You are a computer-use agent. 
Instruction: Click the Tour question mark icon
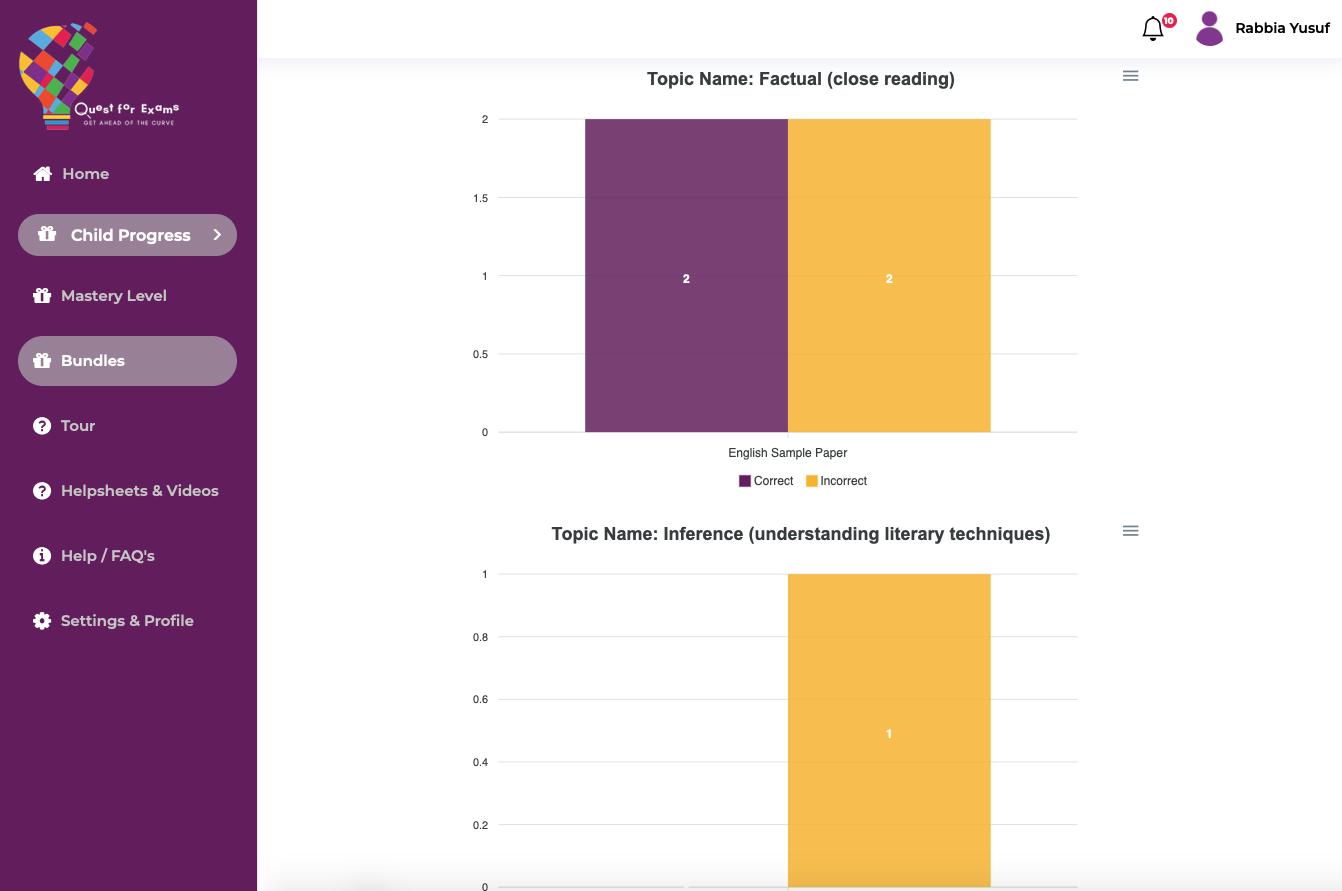tap(42, 426)
